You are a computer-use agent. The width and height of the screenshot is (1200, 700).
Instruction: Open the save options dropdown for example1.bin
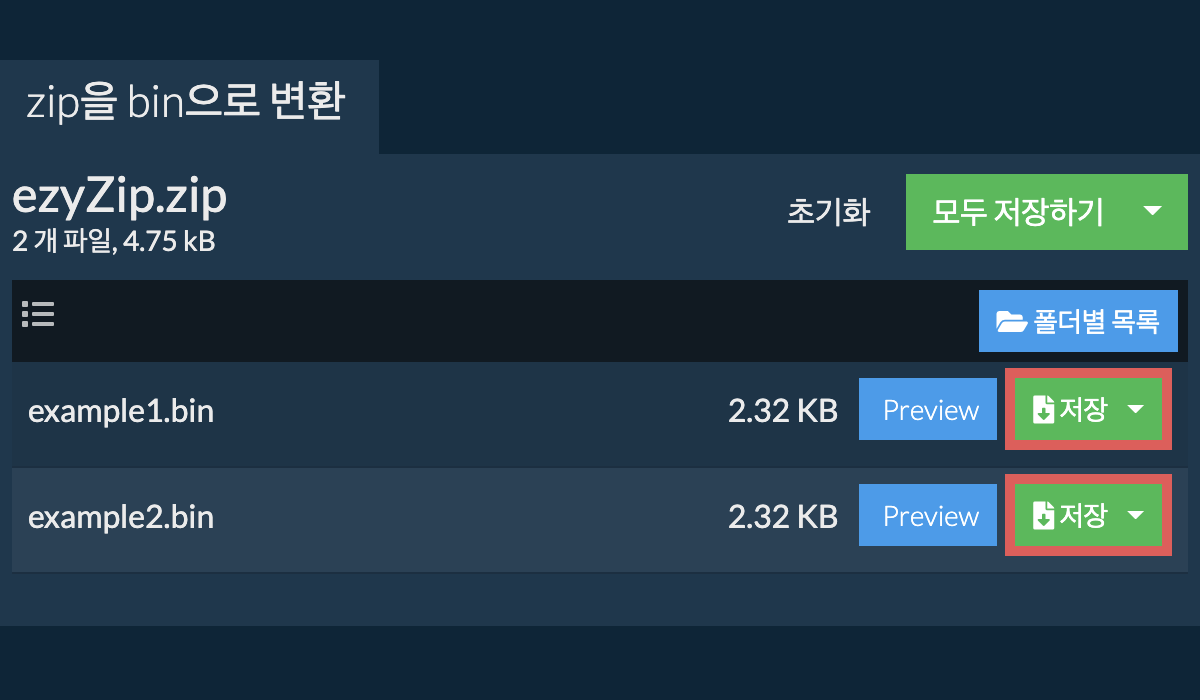[x=1137, y=409]
